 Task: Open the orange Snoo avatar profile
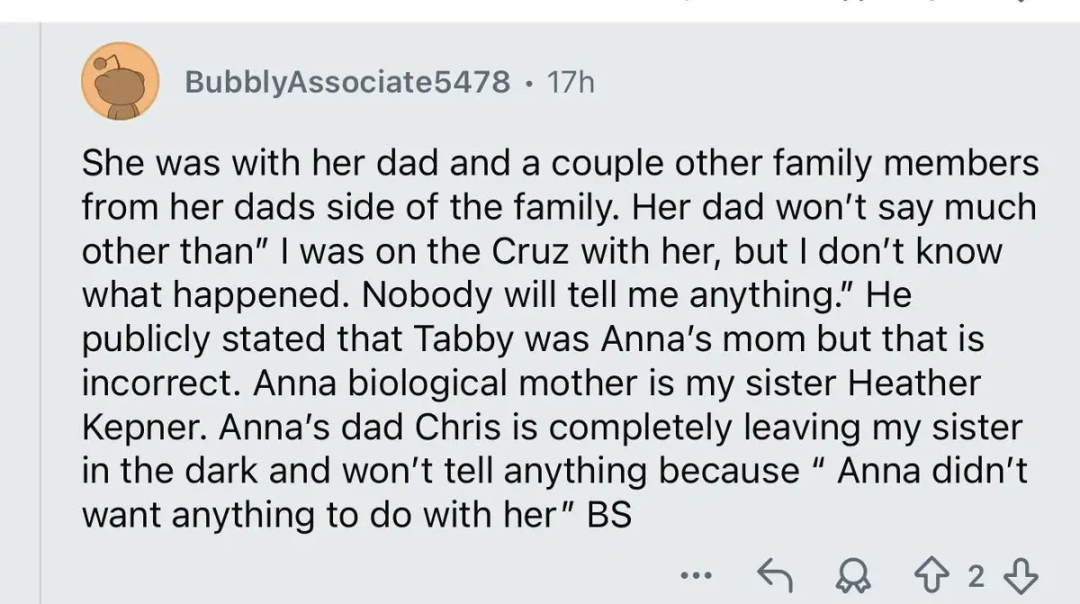(x=120, y=82)
